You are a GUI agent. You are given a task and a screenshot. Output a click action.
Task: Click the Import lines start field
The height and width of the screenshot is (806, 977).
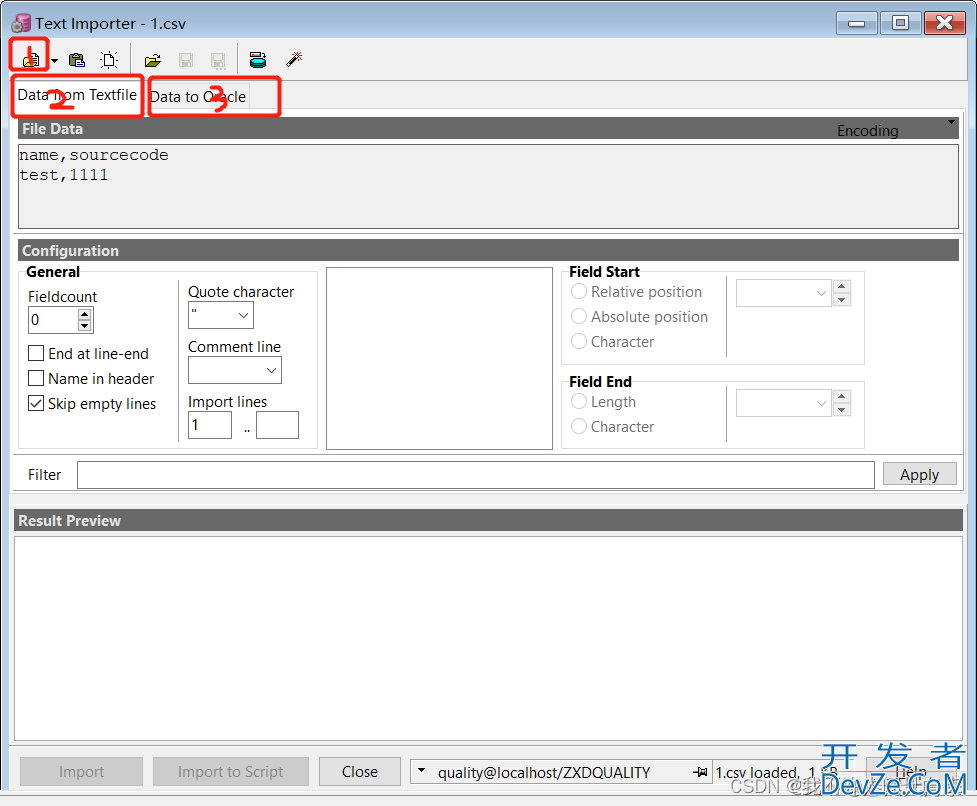pos(210,425)
